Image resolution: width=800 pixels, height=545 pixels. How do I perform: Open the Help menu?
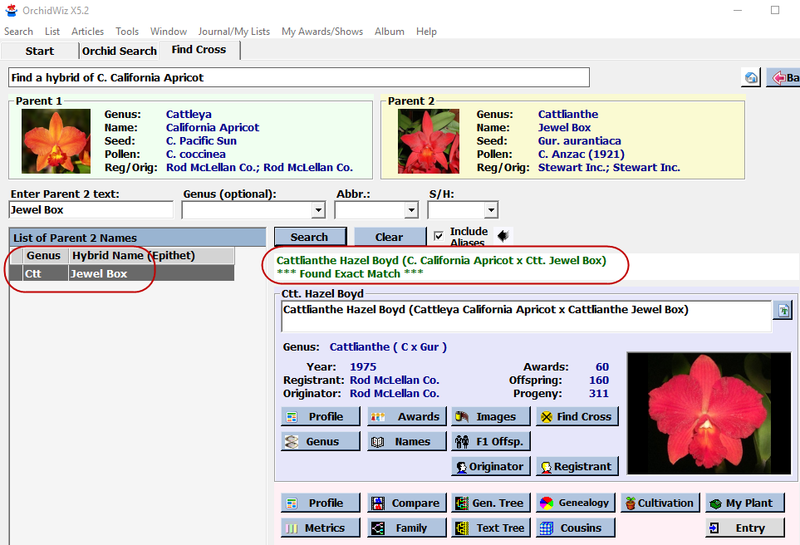pyautogui.click(x=426, y=31)
